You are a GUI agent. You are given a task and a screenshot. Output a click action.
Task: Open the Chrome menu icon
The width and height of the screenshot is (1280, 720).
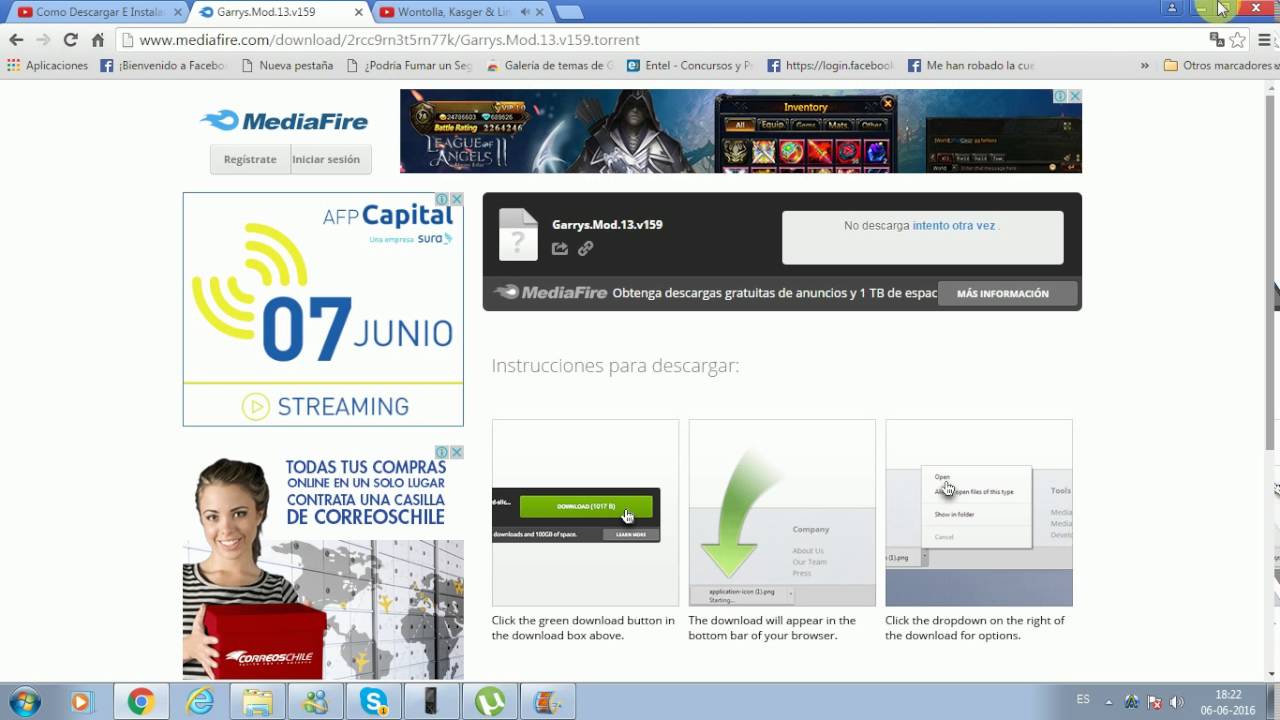tap(1266, 40)
